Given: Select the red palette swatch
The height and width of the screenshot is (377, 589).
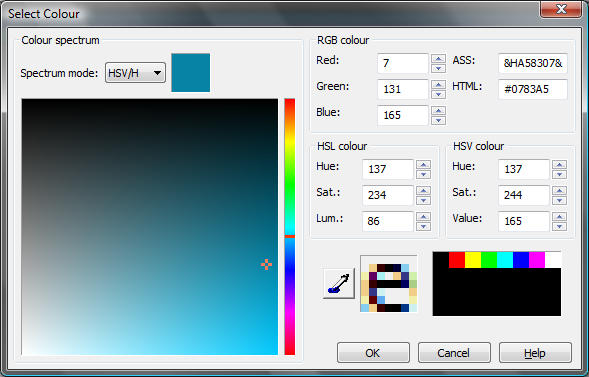Looking at the screenshot, I should tap(457, 260).
